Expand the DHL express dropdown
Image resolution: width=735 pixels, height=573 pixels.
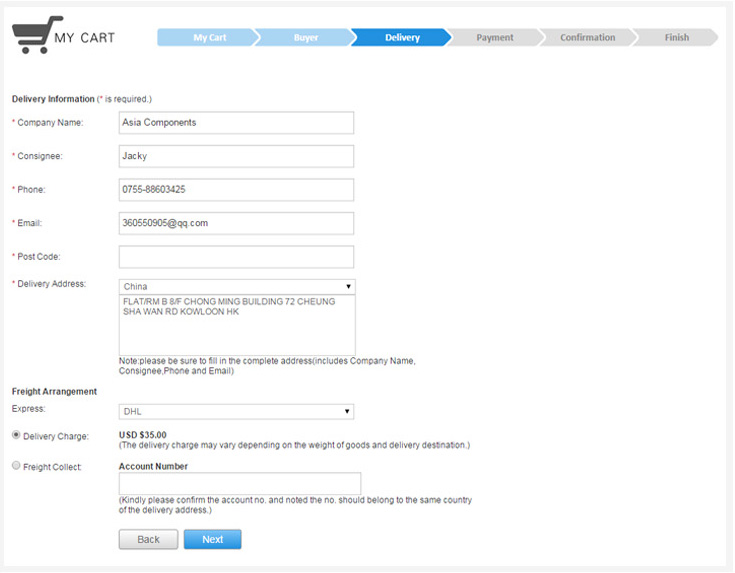click(236, 411)
